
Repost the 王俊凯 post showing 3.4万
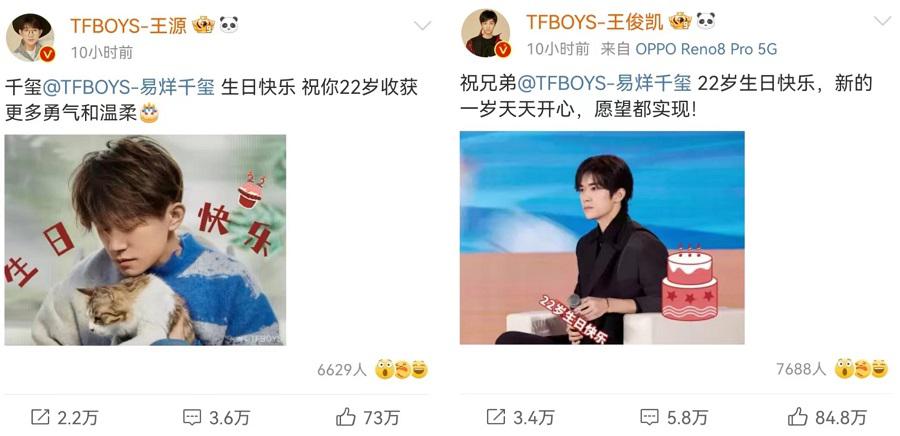point(520,416)
